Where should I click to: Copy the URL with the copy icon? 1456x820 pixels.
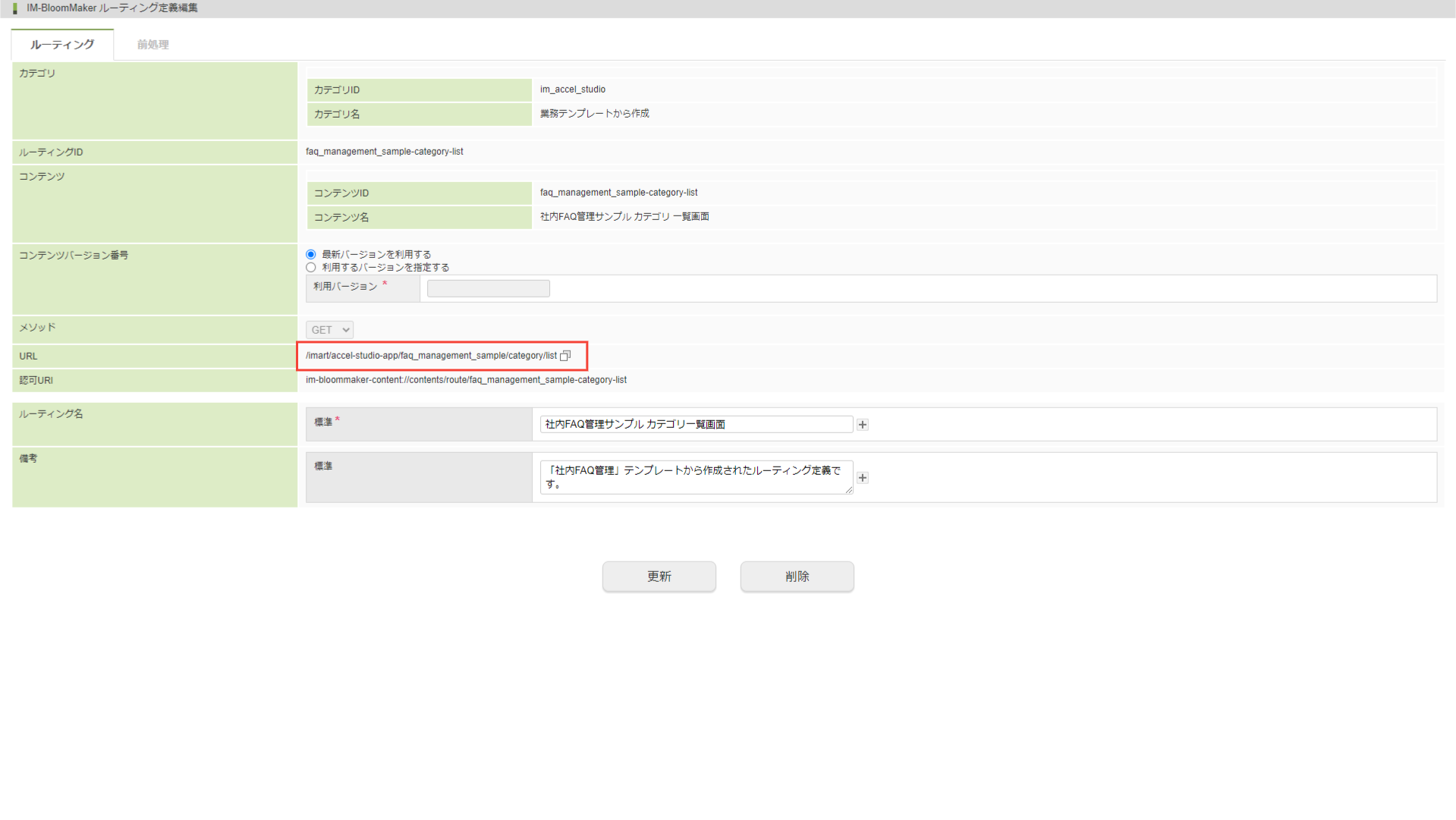pyautogui.click(x=565, y=356)
